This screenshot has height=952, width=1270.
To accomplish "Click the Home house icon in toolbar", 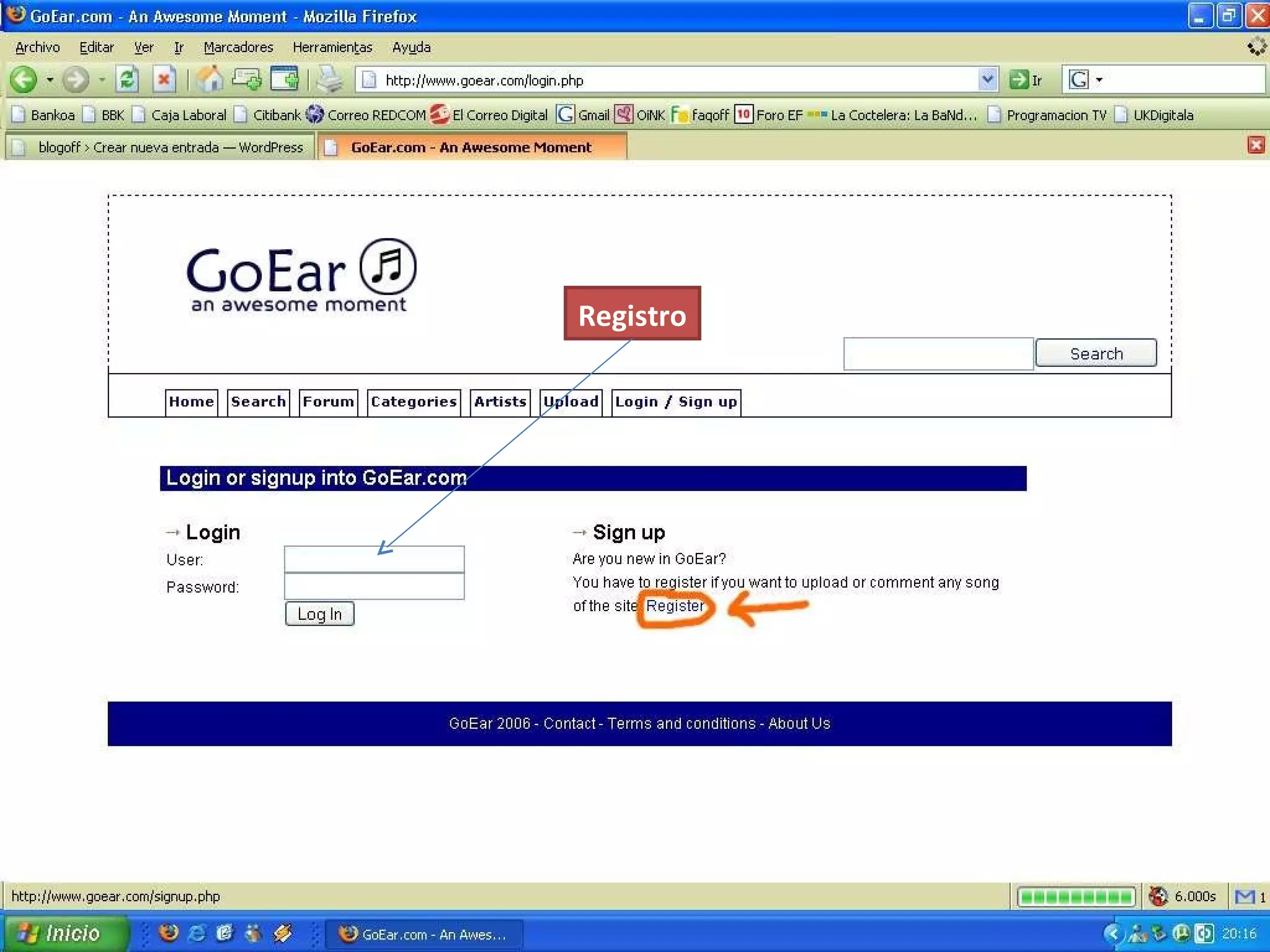I will tap(210, 80).
